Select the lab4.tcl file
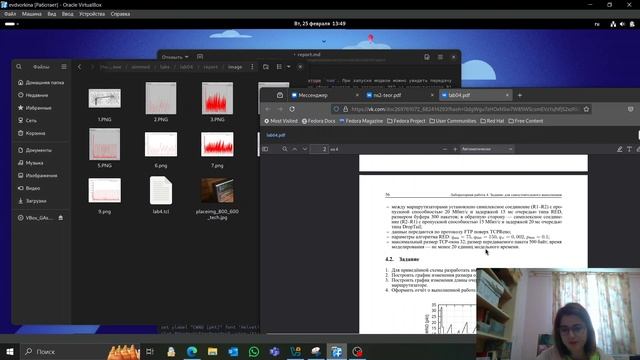This screenshot has height=360, width=640. (161, 191)
